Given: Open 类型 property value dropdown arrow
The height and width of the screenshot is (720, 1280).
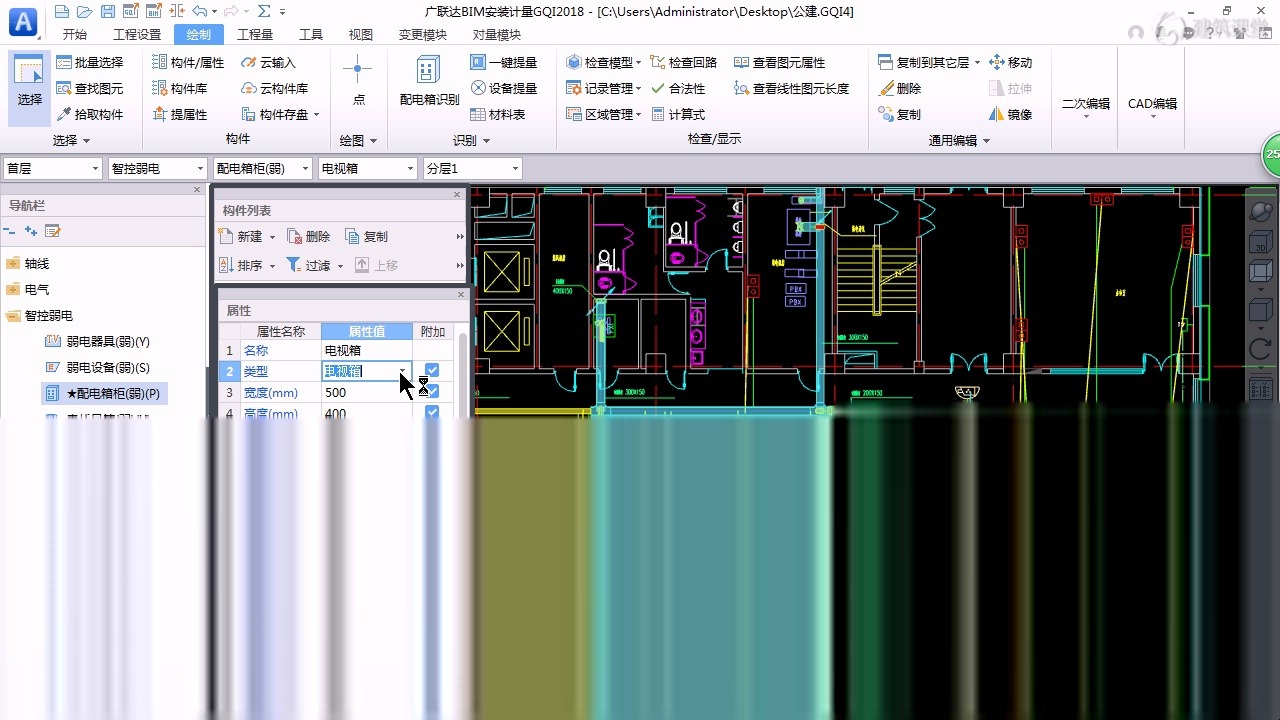Looking at the screenshot, I should 403,371.
